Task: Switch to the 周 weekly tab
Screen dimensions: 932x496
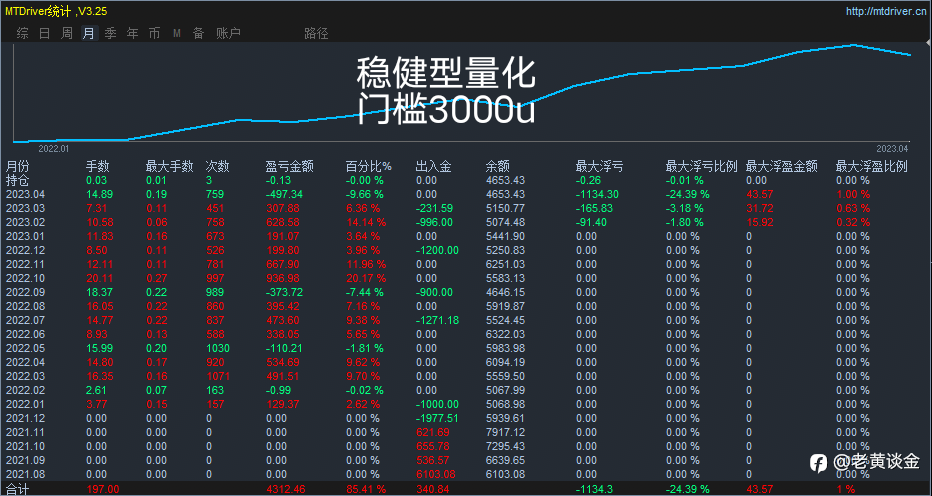Action: coord(67,33)
